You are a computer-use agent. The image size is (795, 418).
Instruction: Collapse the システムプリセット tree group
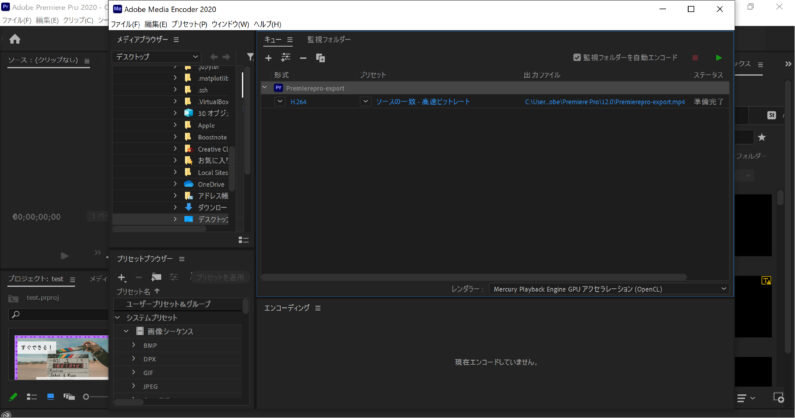coord(118,318)
